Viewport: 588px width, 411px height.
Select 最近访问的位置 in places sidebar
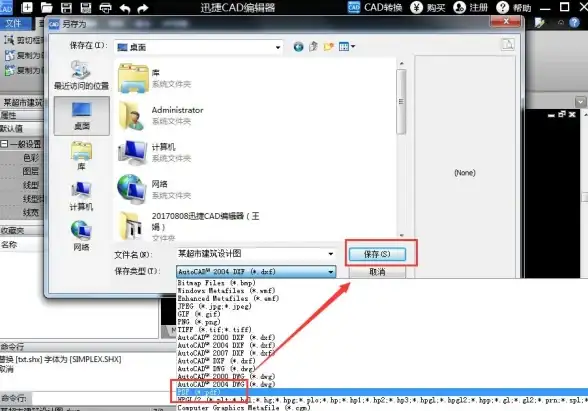(81, 75)
